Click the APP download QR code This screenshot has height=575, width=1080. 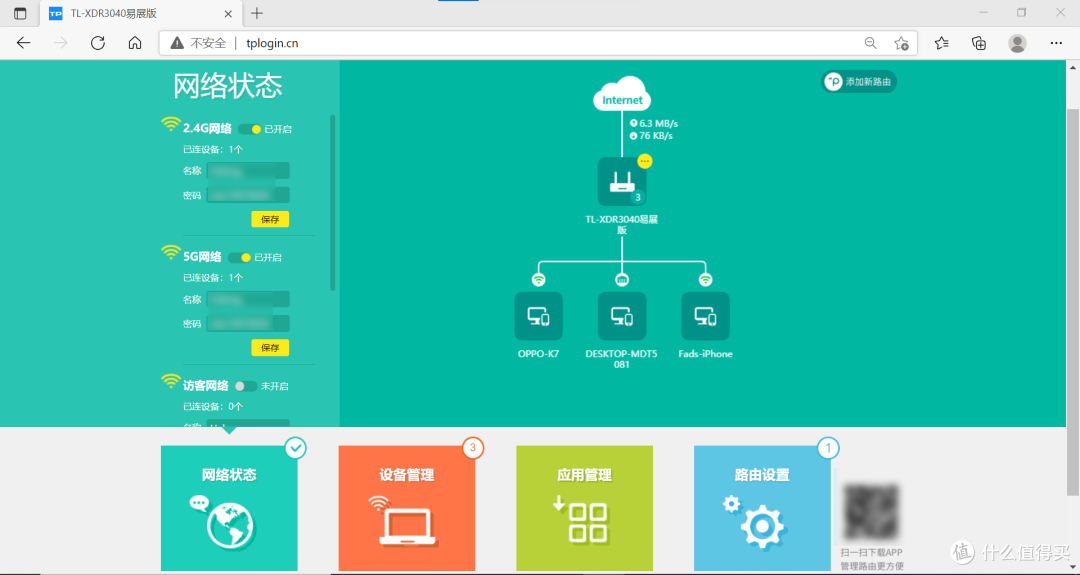871,512
